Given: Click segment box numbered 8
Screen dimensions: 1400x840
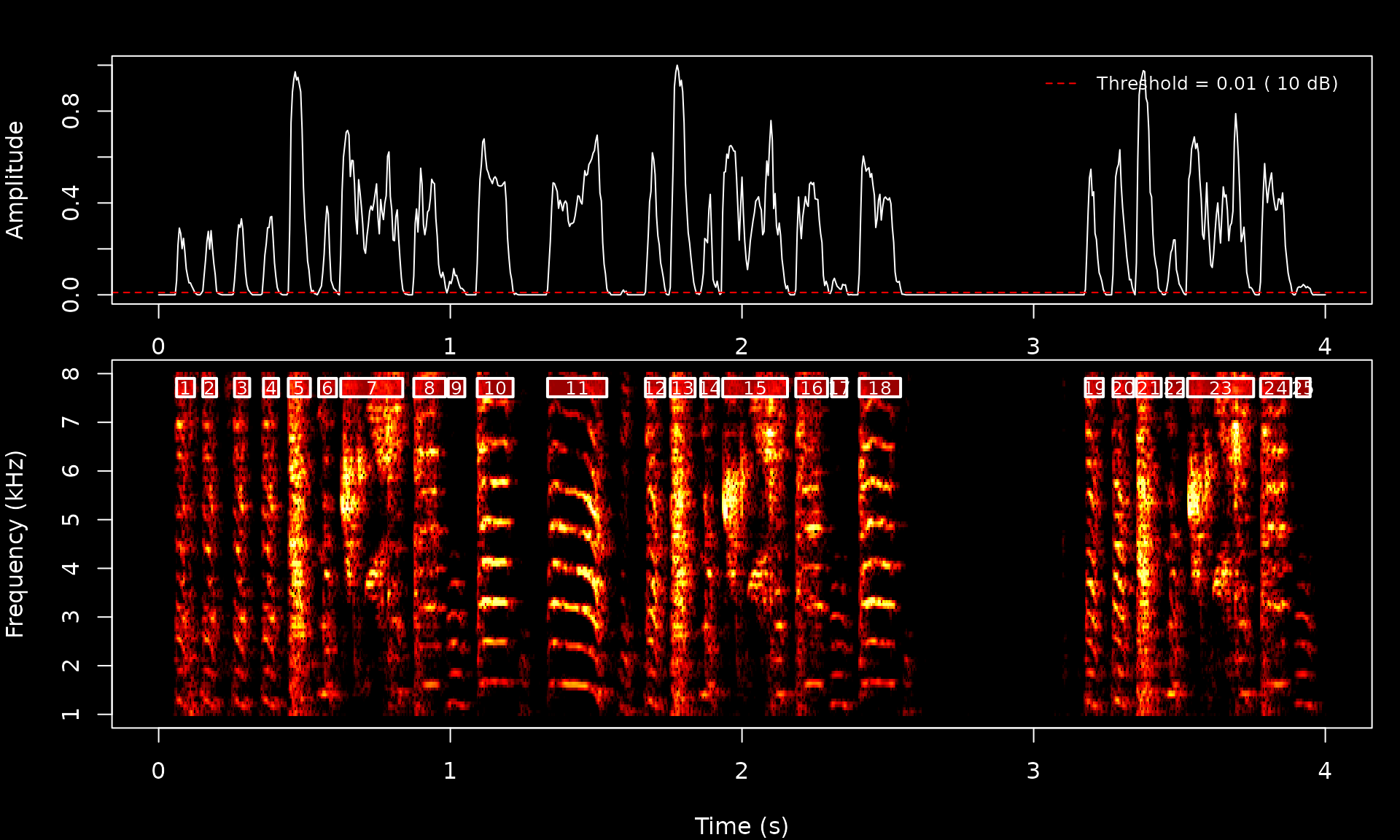Looking at the screenshot, I should coord(429,388).
